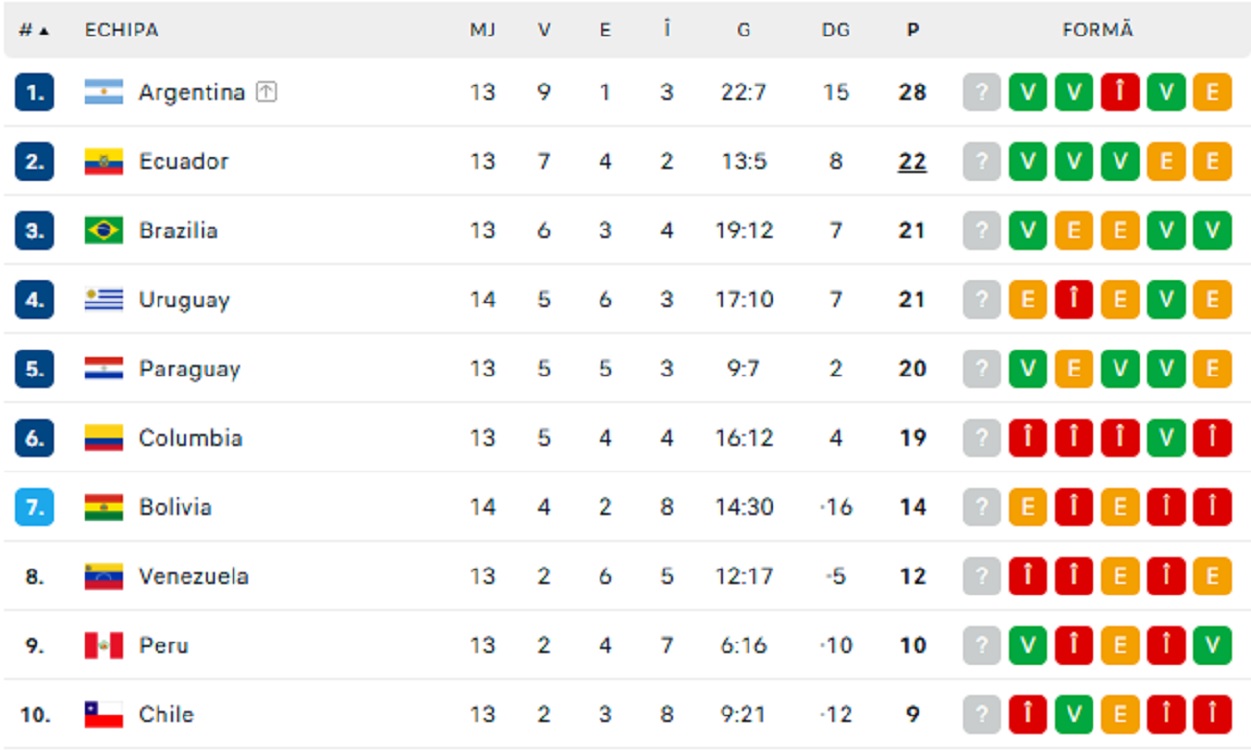This screenshot has height=751, width=1251.
Task: Open the Columbia team page
Action: coord(190,438)
